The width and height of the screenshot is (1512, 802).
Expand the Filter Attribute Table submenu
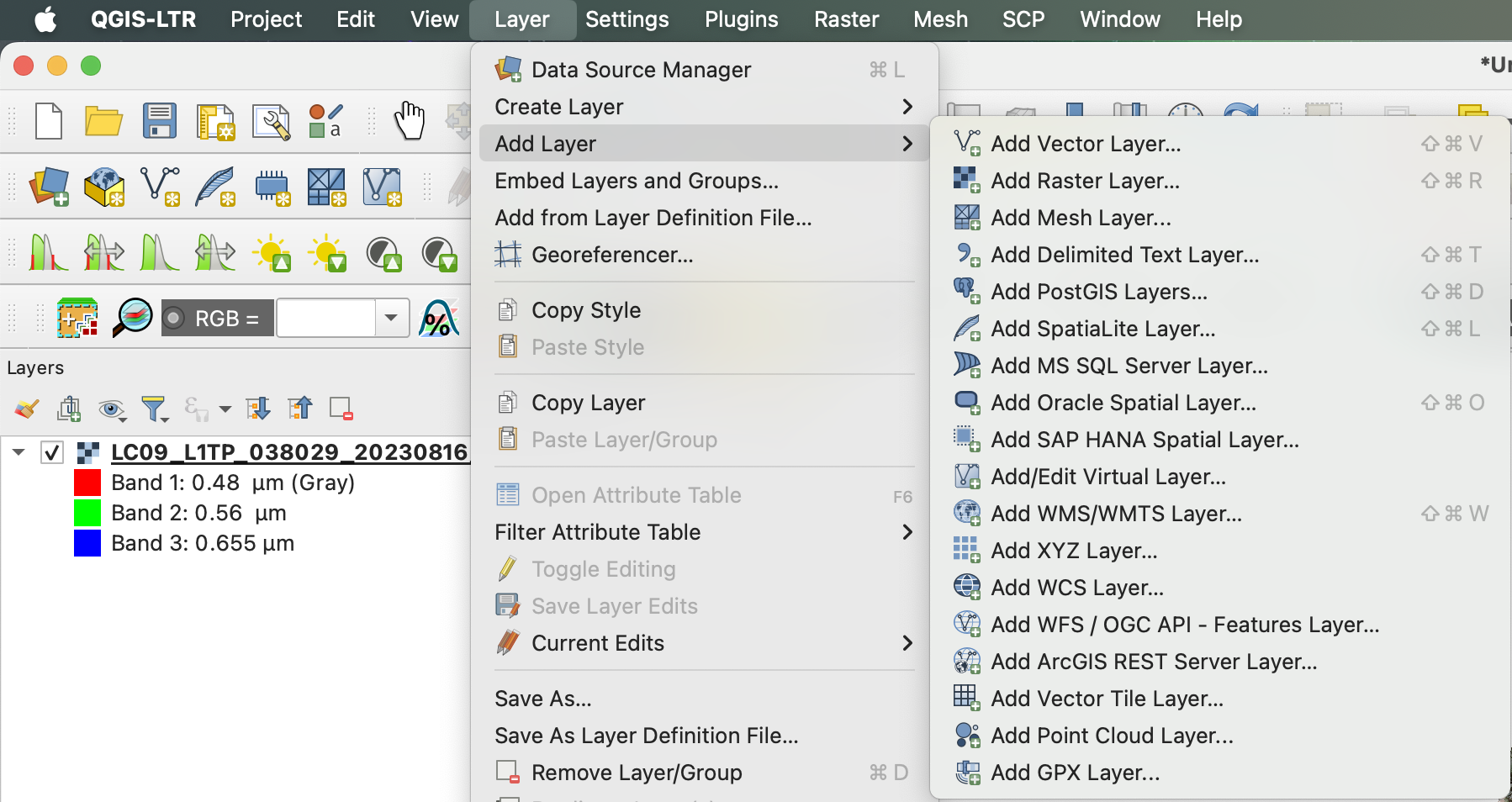tap(704, 532)
